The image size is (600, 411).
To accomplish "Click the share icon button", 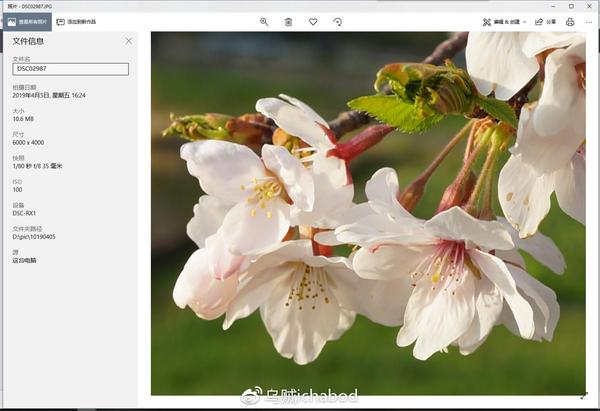I will pyautogui.click(x=545, y=22).
